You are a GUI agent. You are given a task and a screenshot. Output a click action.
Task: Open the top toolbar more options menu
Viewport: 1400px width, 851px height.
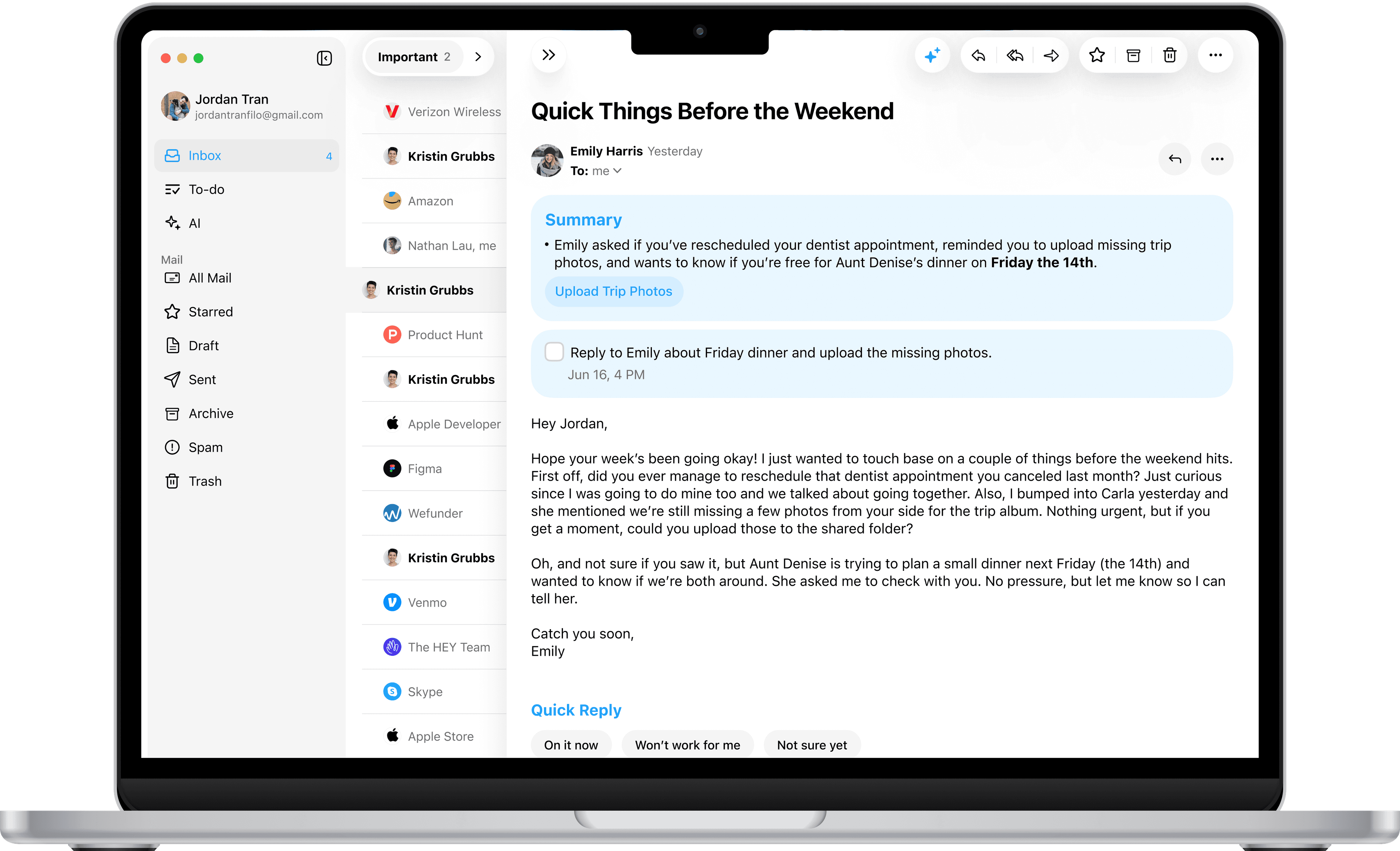(1216, 56)
